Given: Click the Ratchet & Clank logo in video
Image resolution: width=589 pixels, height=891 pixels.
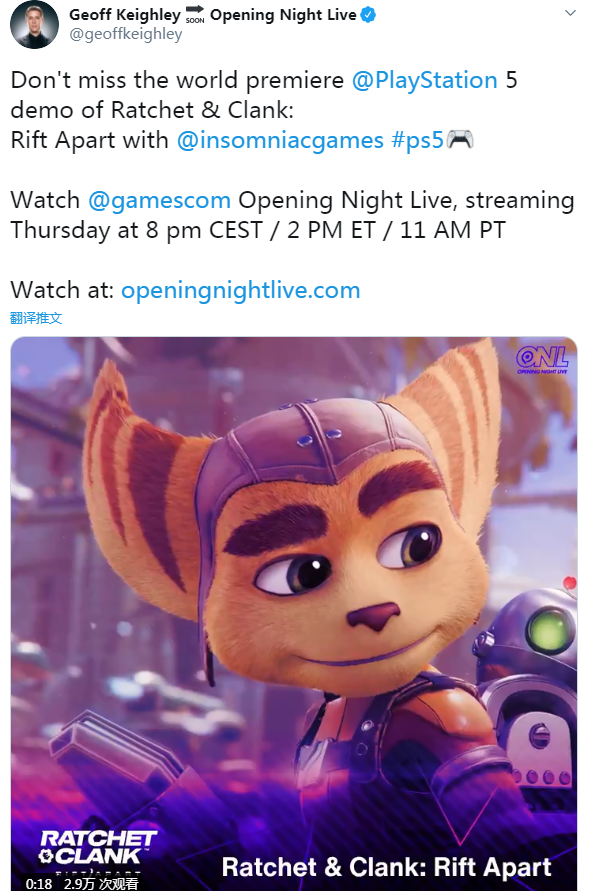Looking at the screenshot, I should (x=97, y=851).
